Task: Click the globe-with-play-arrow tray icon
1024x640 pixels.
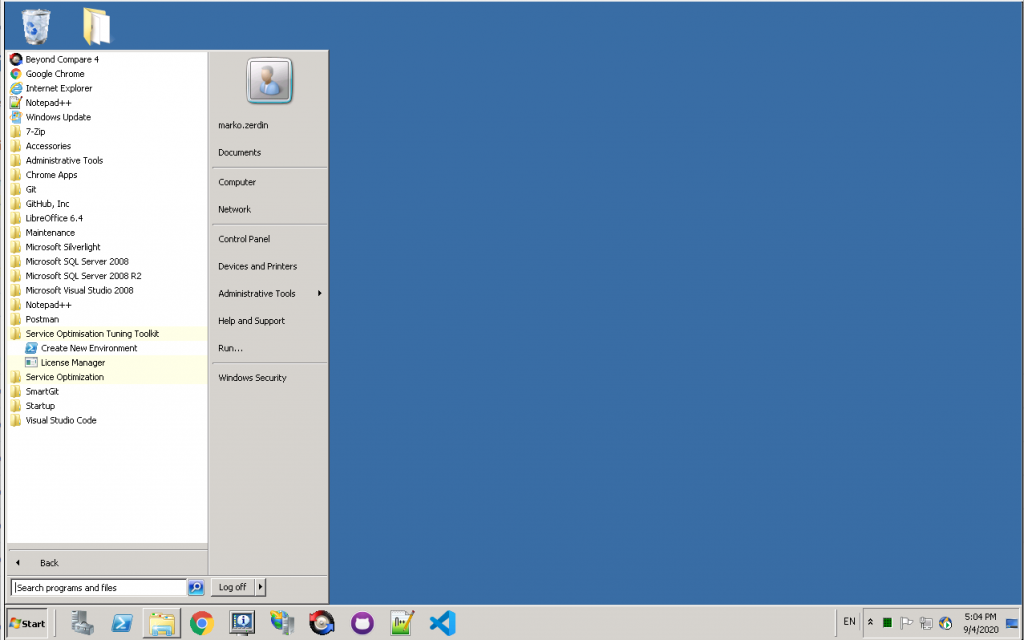Action: click(x=945, y=623)
